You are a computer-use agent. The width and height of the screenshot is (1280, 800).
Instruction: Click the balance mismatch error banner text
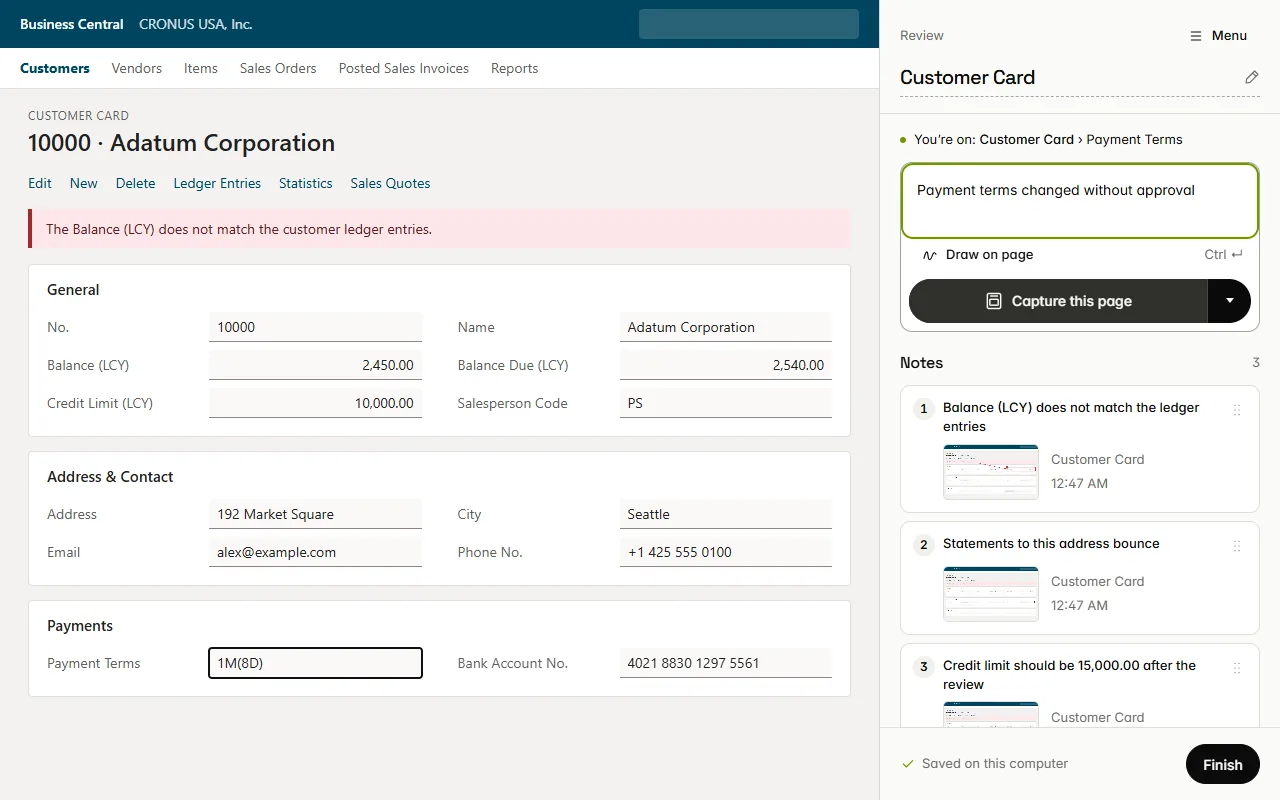pos(239,229)
